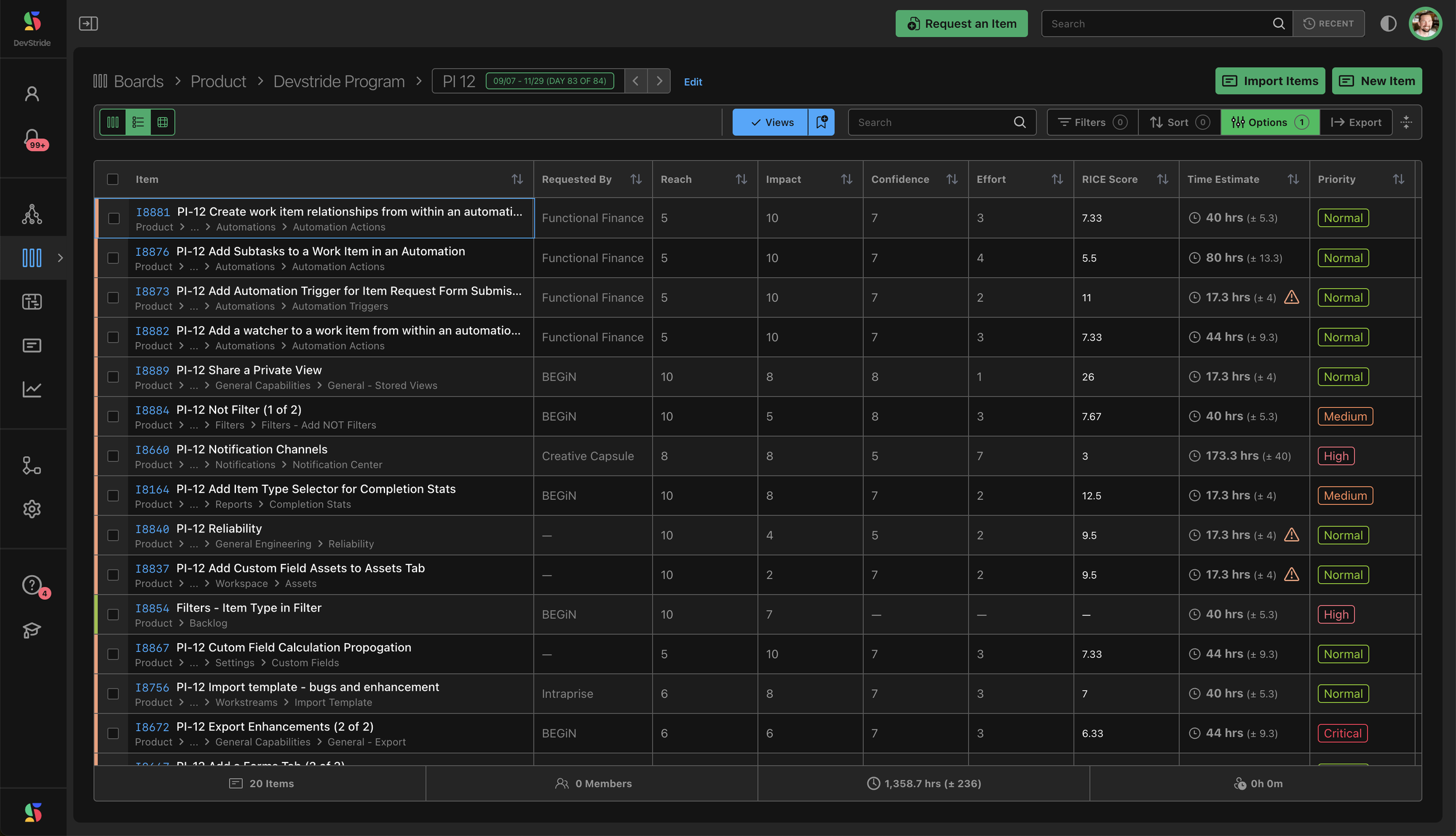This screenshot has height=836, width=1456.
Task: Click the save view bookmark icon
Action: pyautogui.click(x=821, y=122)
